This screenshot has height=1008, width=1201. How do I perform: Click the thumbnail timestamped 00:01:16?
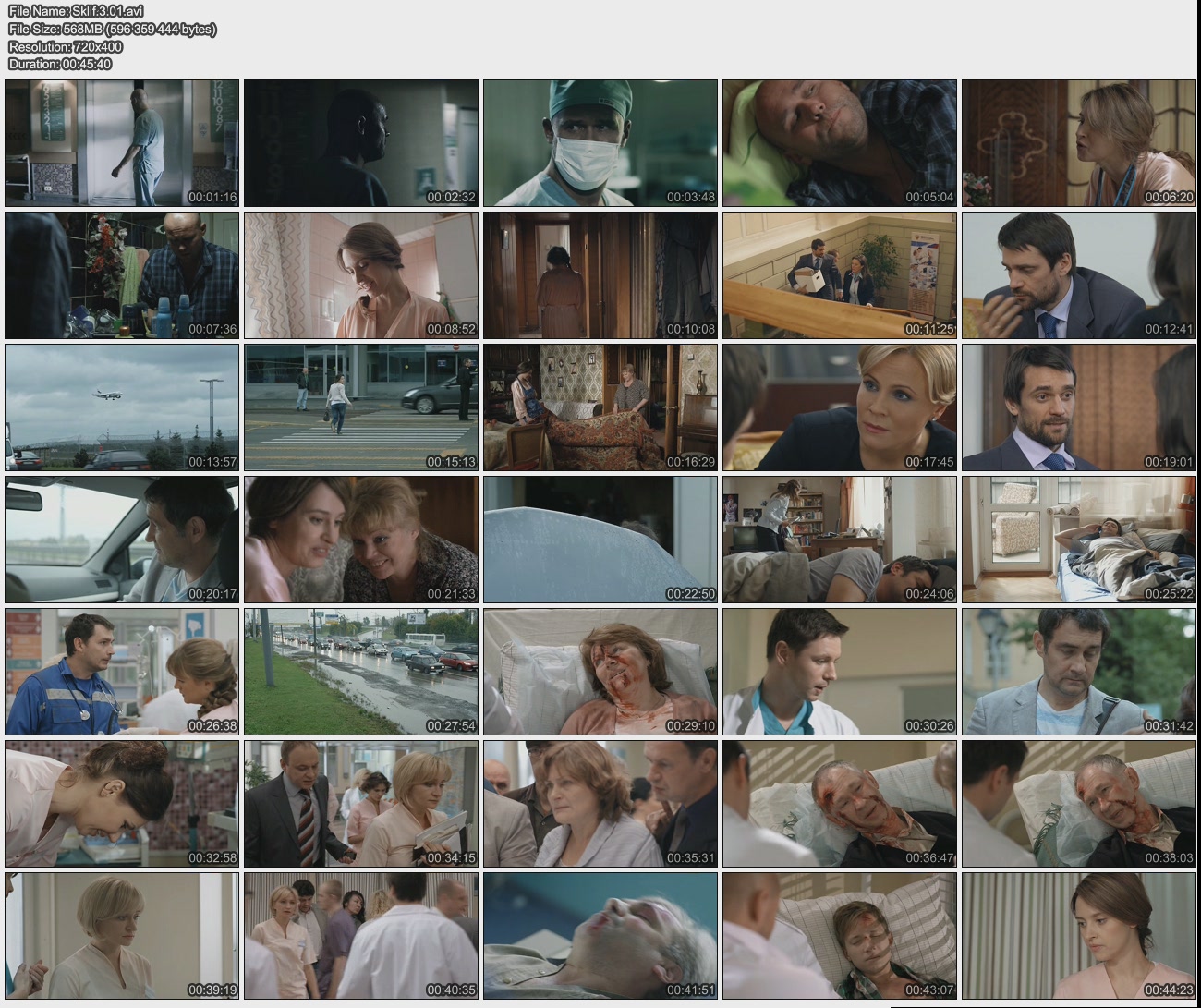(122, 143)
